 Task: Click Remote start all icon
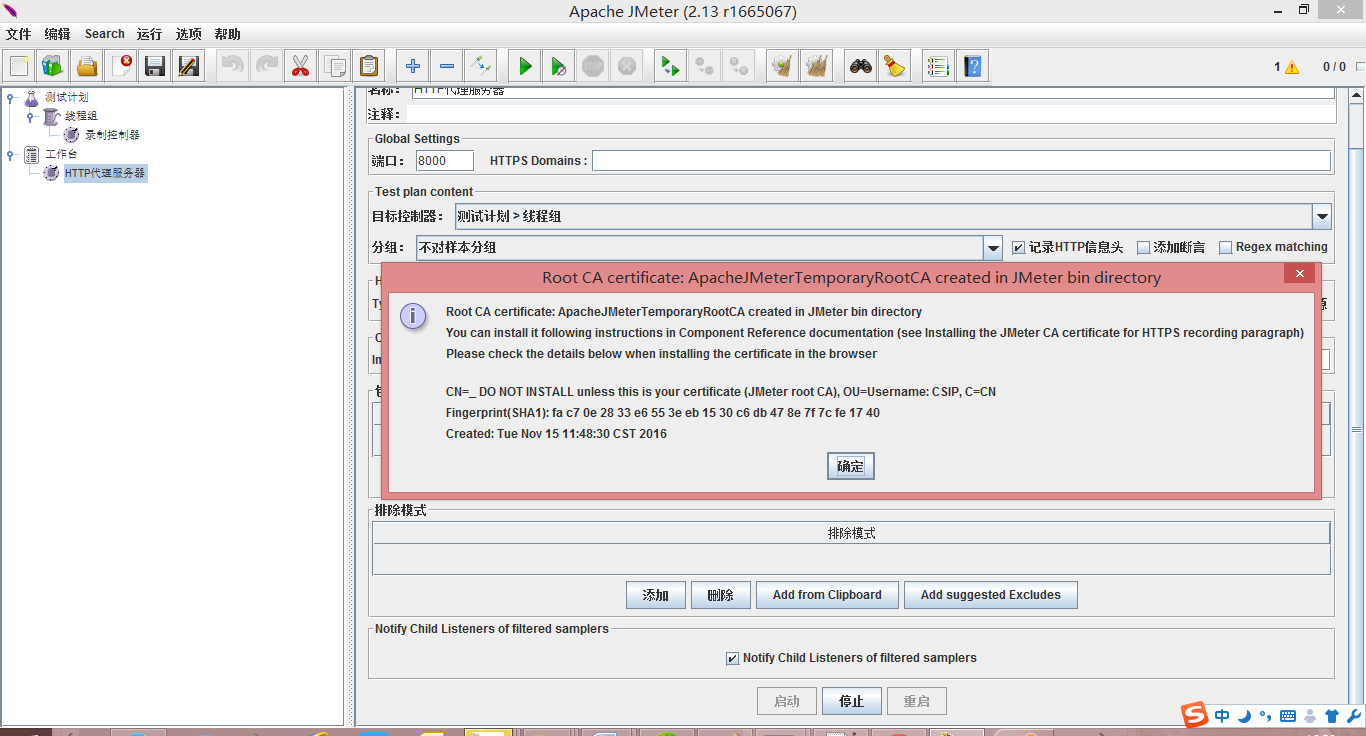670,67
